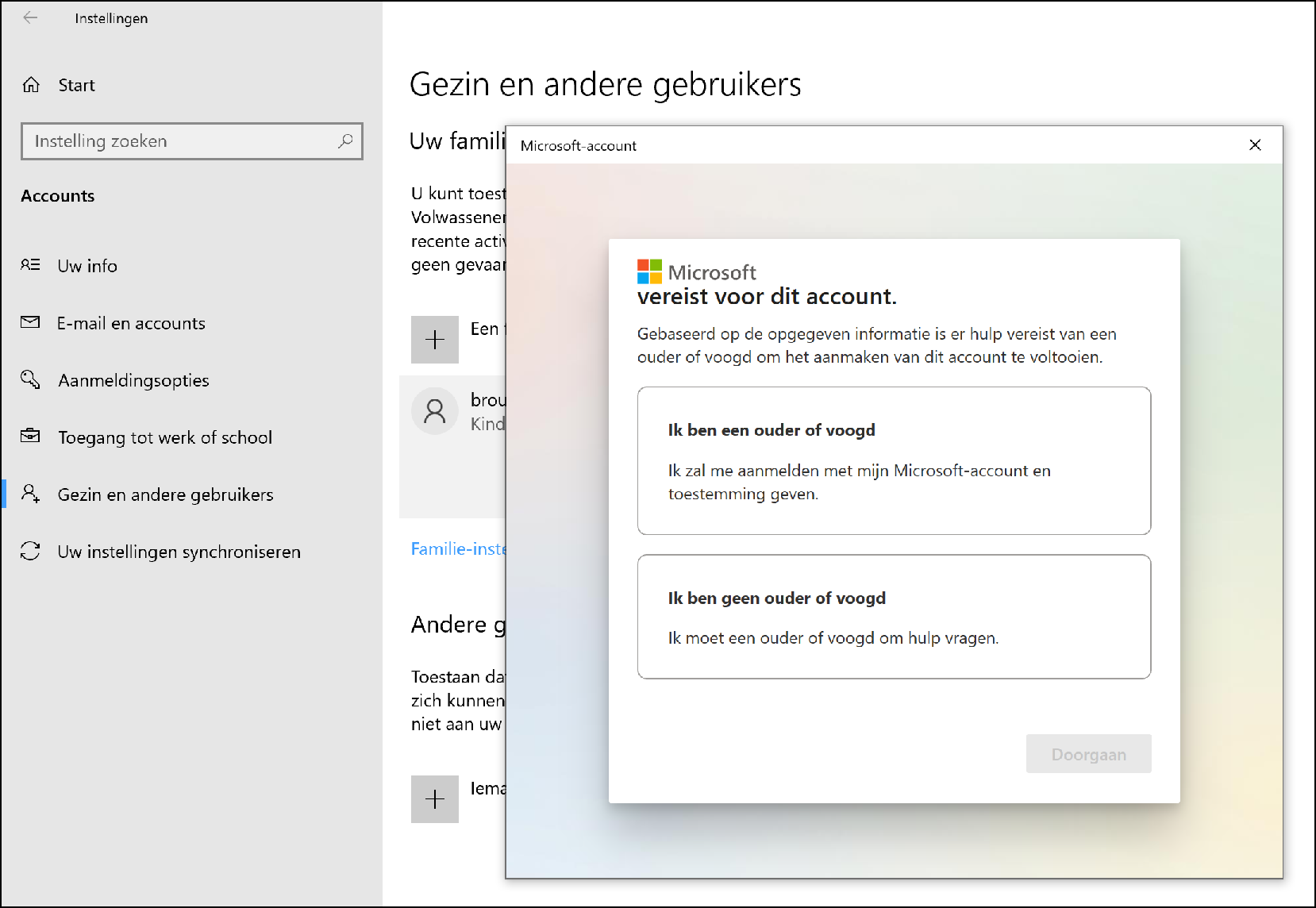This screenshot has width=1316, height=908.
Task: Click the Uw info person-card icon
Action: [30, 265]
